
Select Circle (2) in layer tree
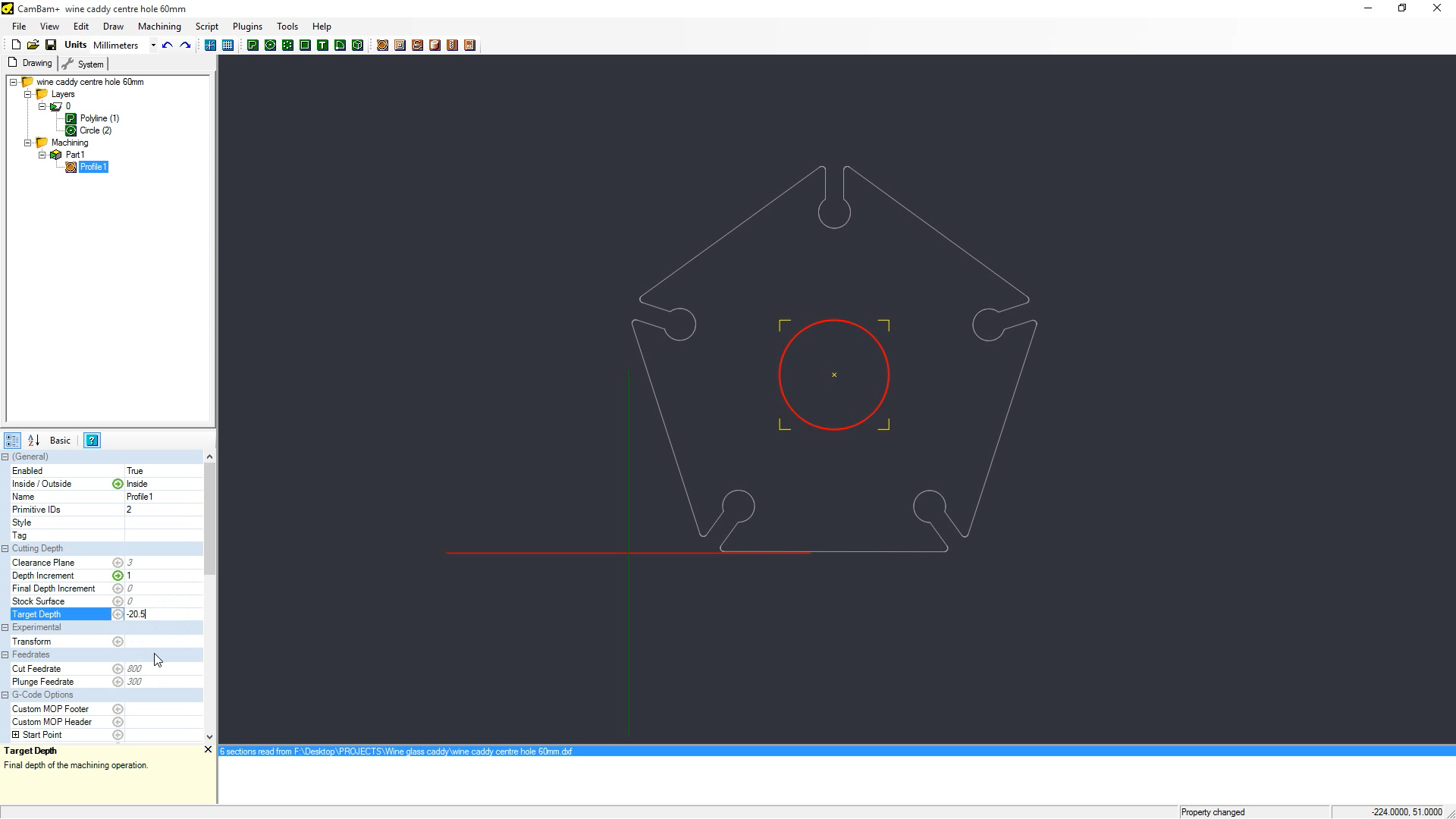[95, 130]
